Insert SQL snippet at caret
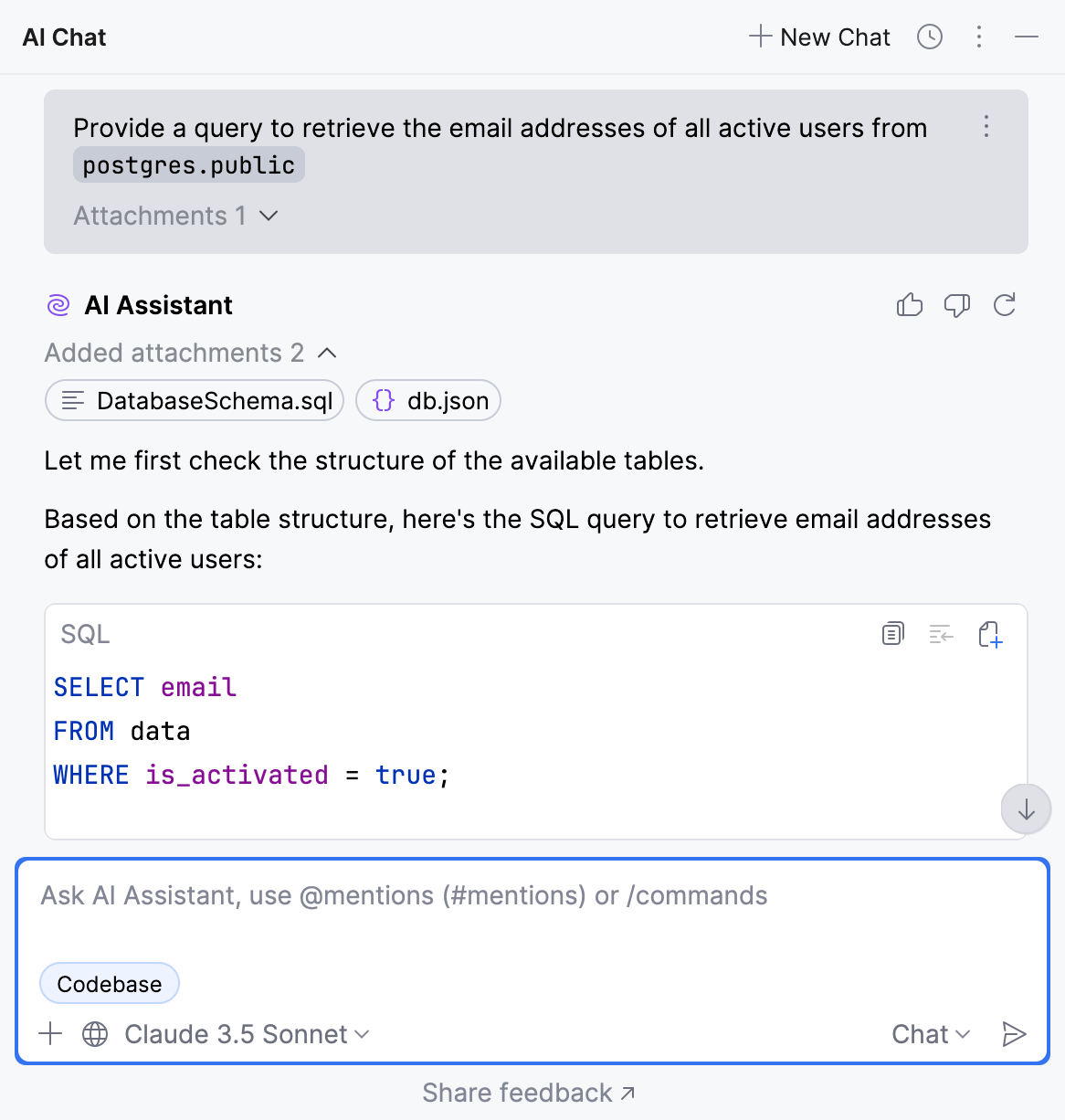1065x1120 pixels. coord(941,633)
